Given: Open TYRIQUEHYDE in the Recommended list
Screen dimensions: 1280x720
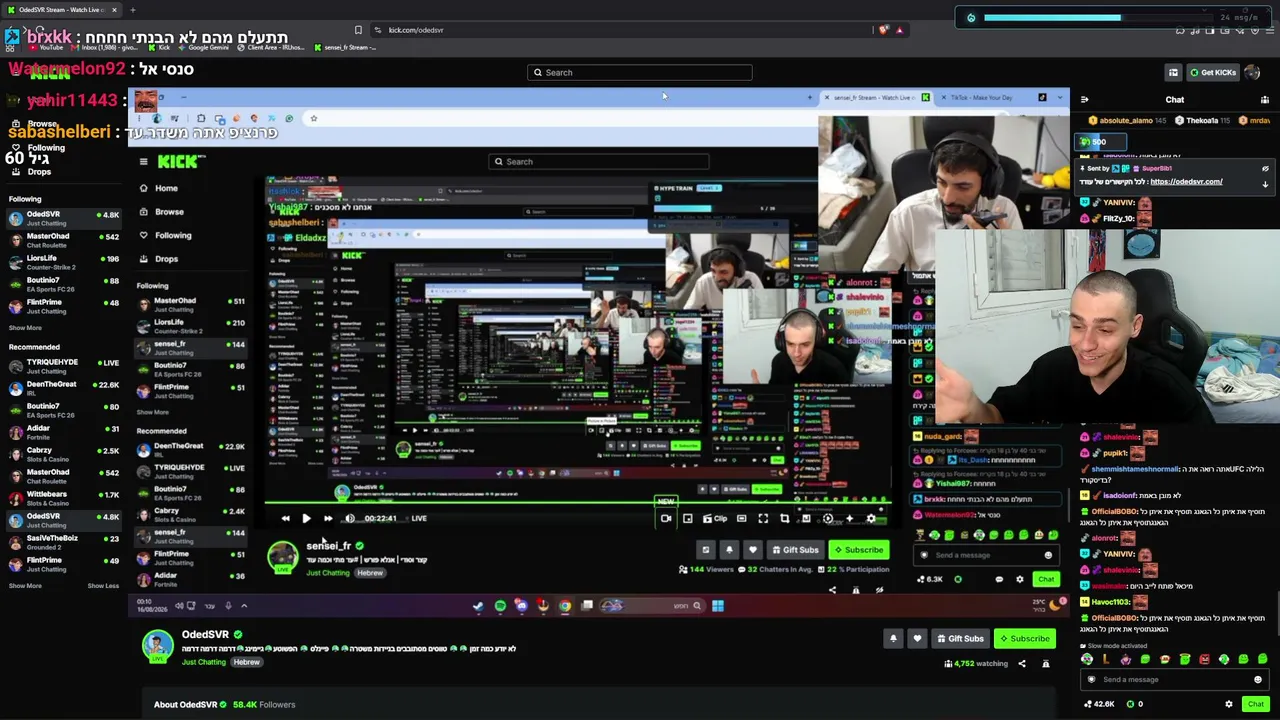Looking at the screenshot, I should click(62, 366).
